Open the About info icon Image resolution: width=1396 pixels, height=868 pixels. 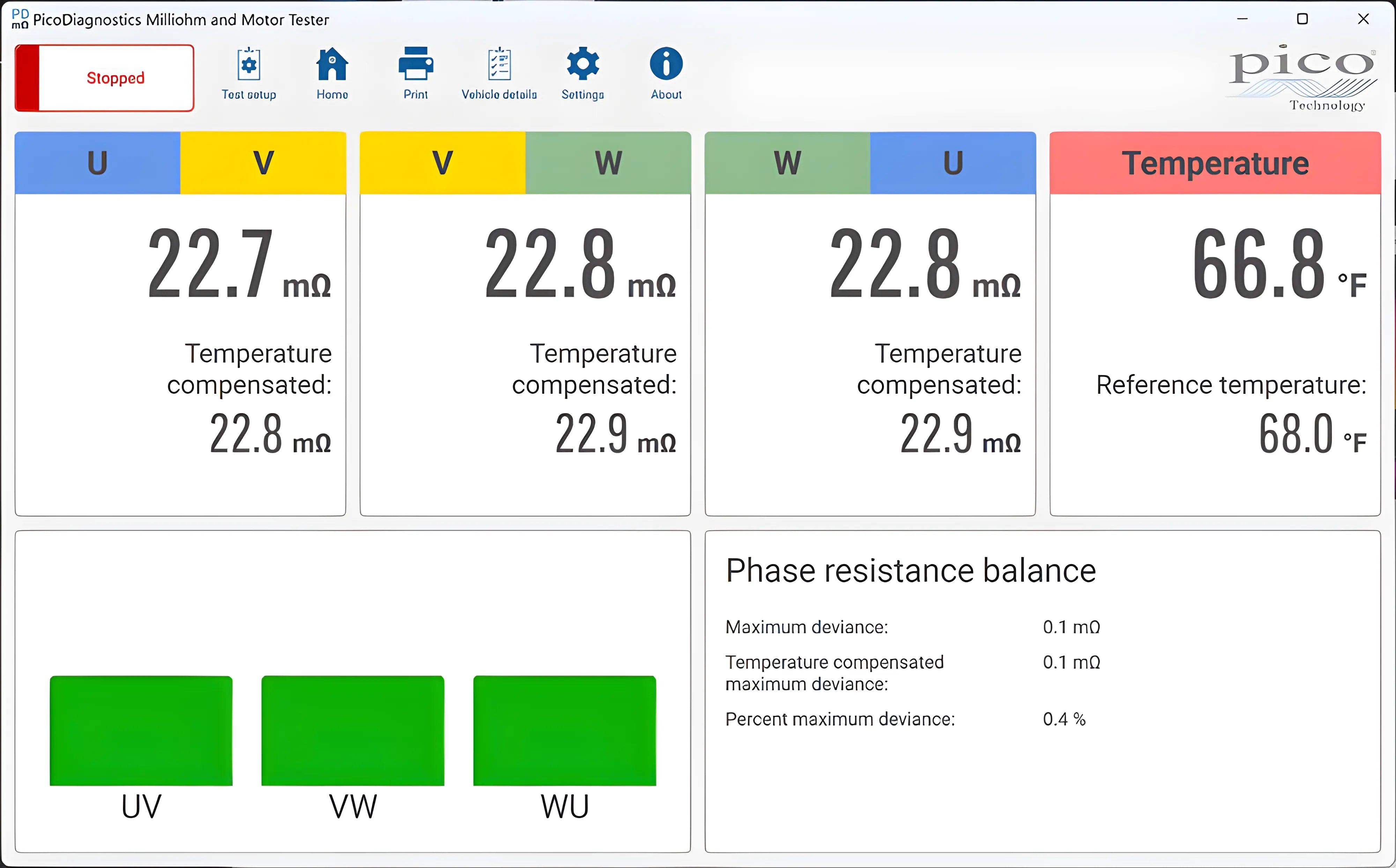(x=666, y=64)
